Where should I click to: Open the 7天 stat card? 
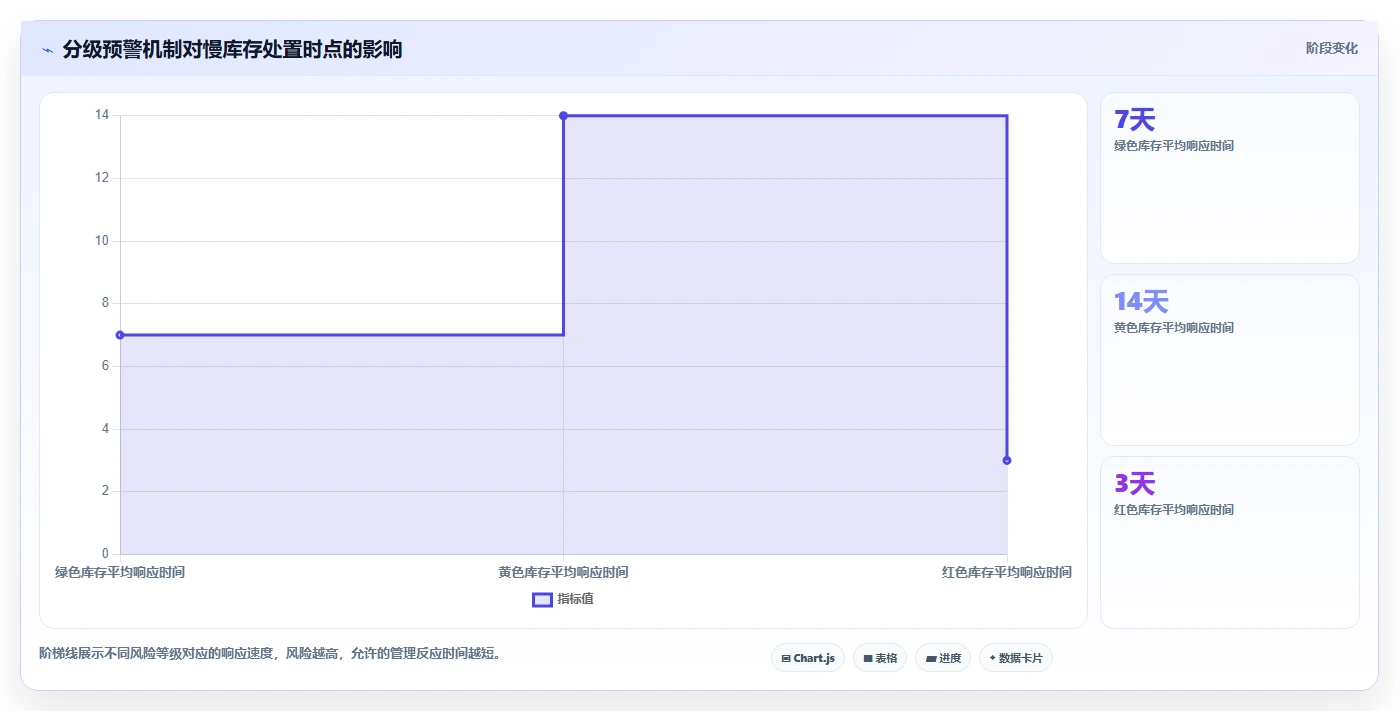(1230, 178)
